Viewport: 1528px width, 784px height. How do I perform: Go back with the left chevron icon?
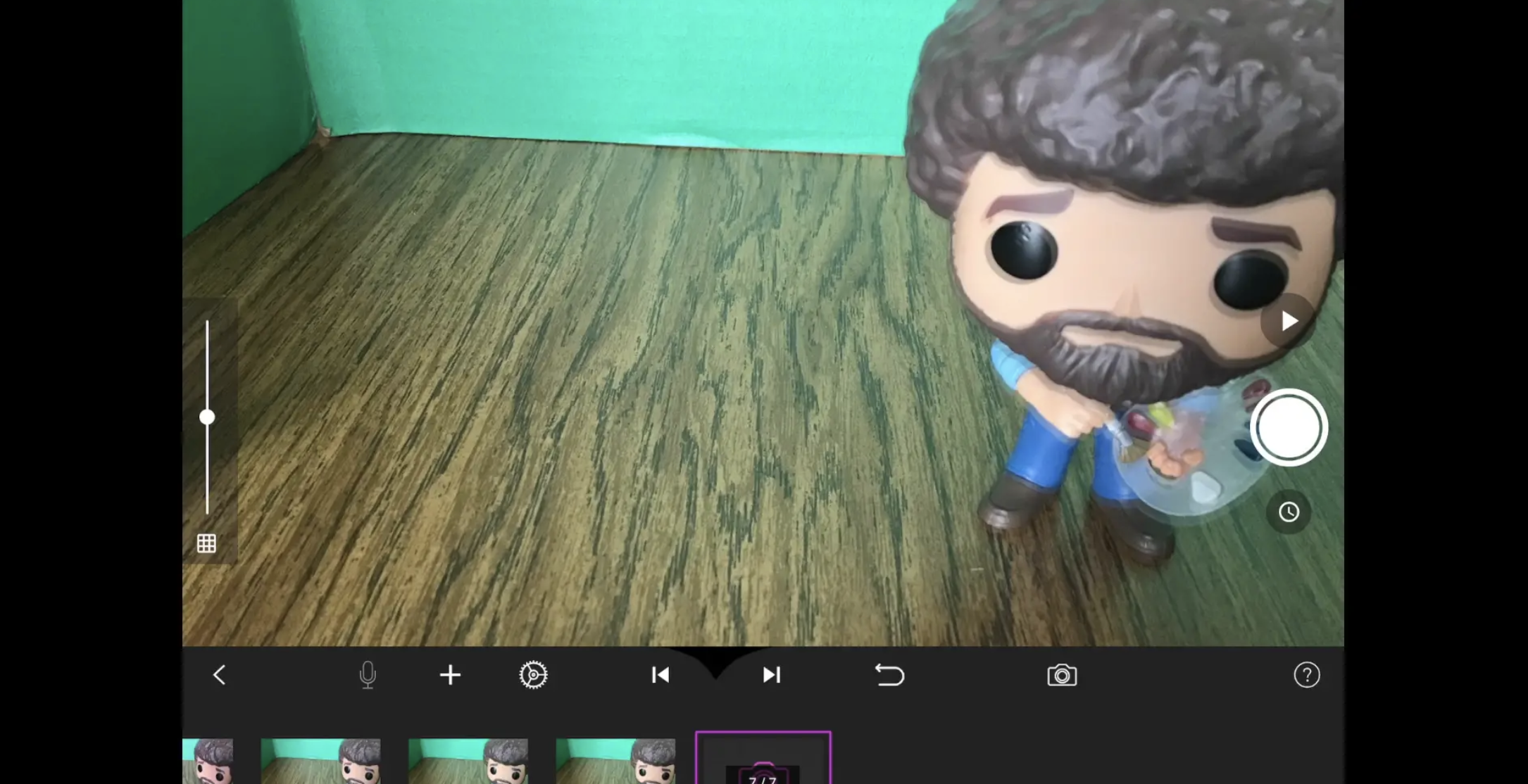click(x=219, y=675)
